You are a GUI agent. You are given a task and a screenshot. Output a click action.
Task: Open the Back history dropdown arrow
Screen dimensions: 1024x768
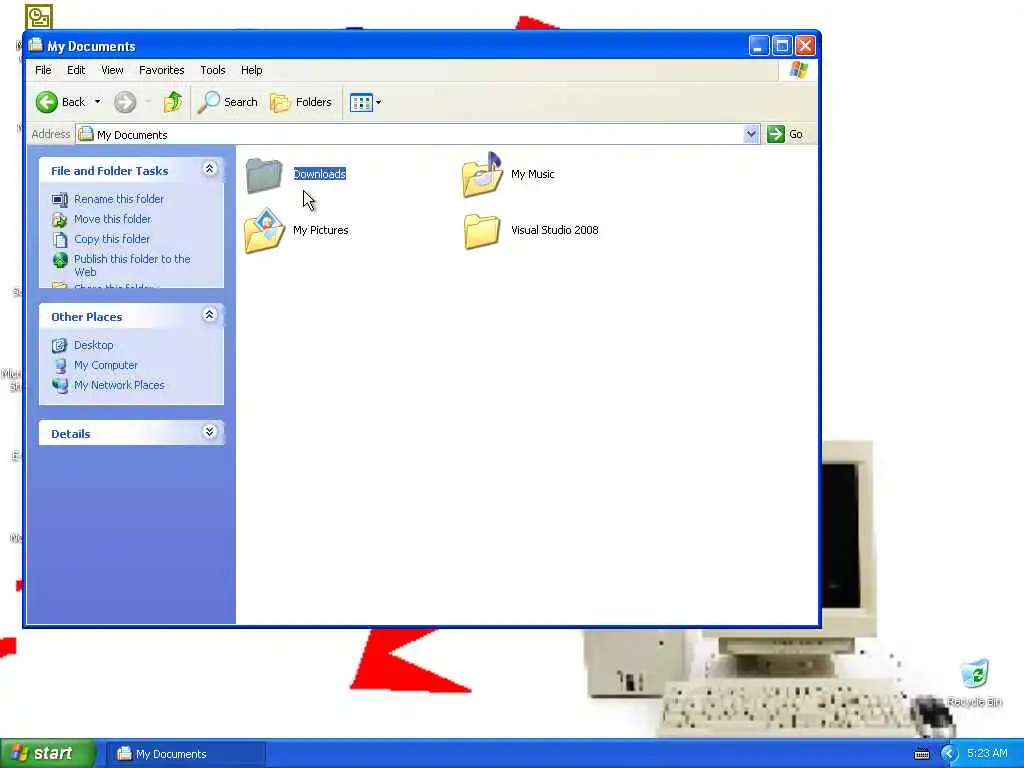point(97,102)
